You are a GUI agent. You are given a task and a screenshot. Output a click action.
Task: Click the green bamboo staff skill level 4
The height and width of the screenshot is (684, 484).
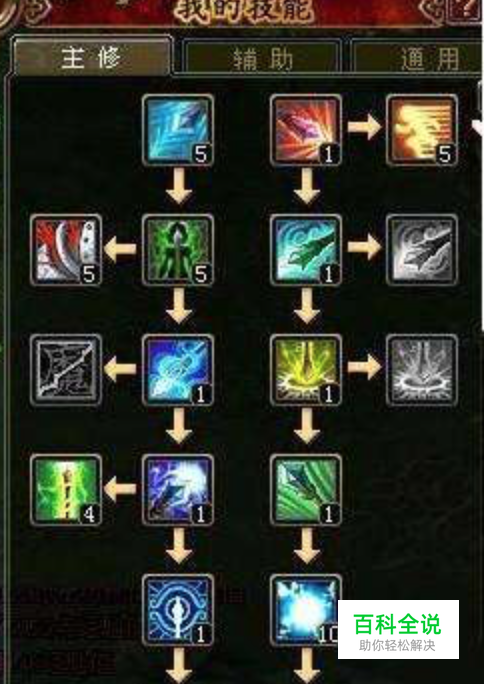[66, 489]
